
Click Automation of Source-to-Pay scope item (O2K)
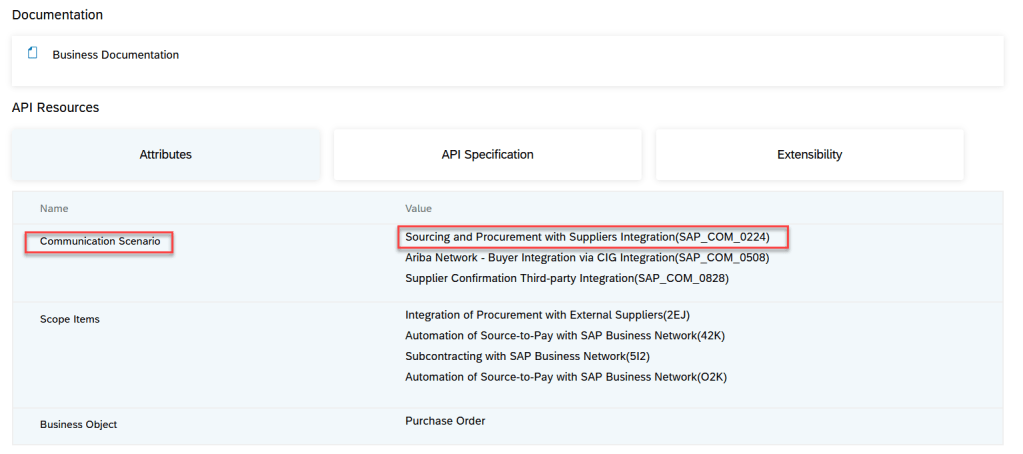565,377
